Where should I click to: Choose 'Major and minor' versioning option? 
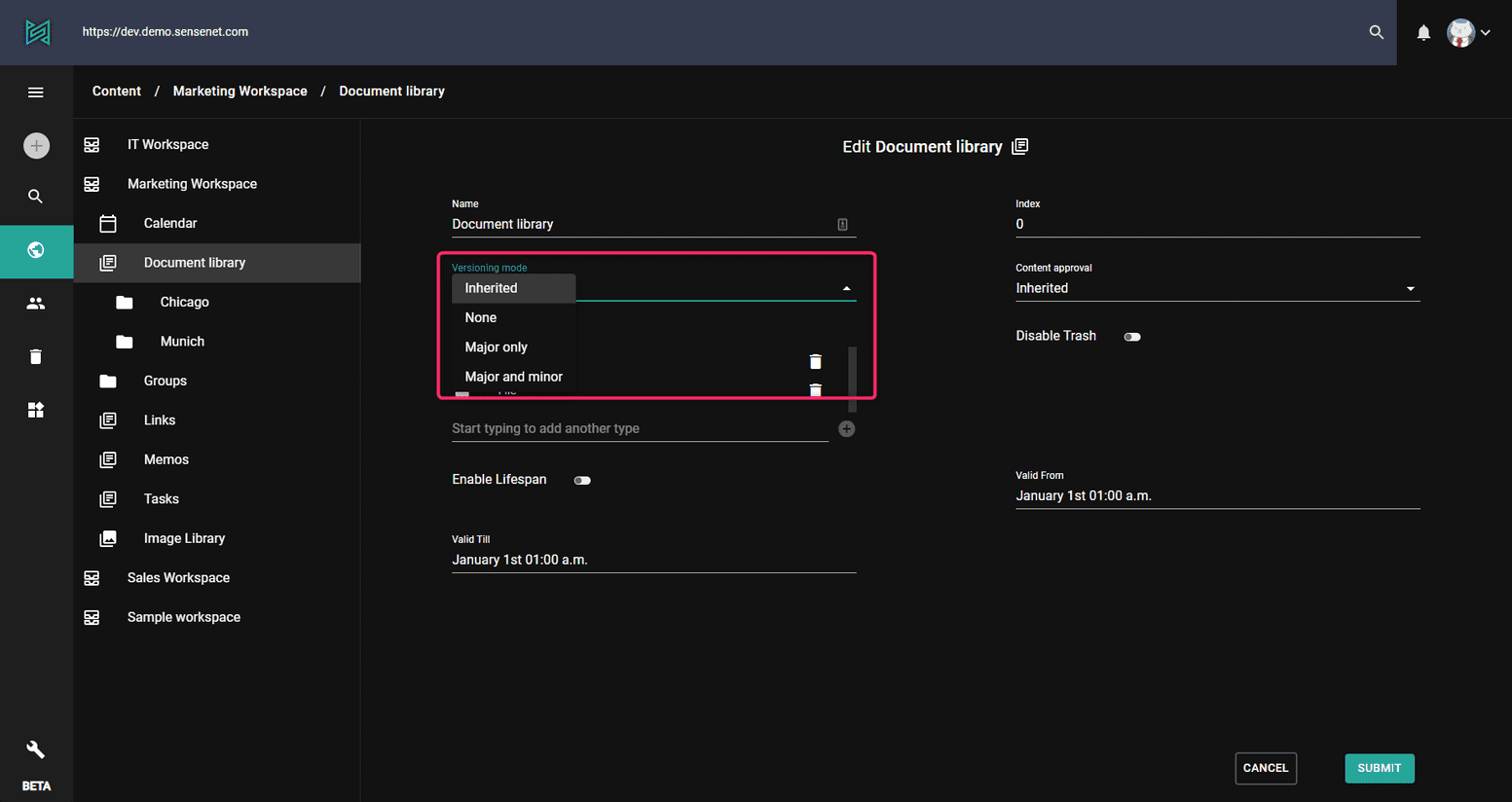(513, 377)
